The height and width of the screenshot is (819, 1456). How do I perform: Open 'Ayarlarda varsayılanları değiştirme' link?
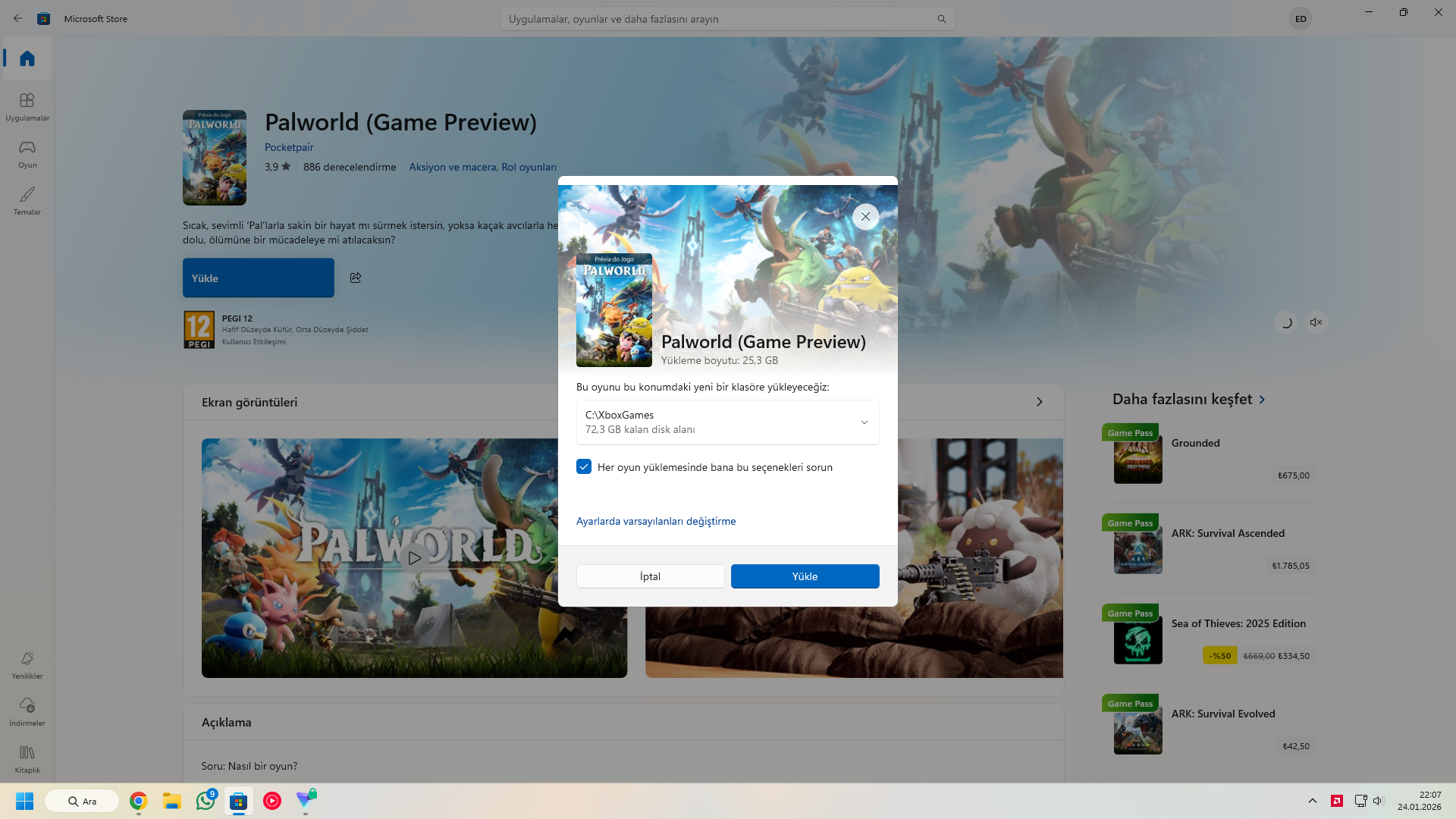(x=655, y=521)
